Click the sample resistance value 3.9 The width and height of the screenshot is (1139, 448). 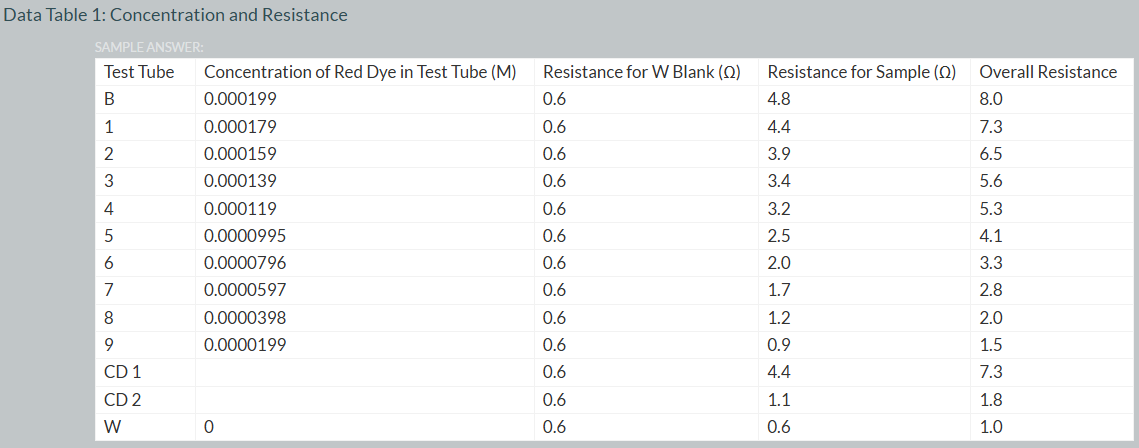click(x=779, y=154)
